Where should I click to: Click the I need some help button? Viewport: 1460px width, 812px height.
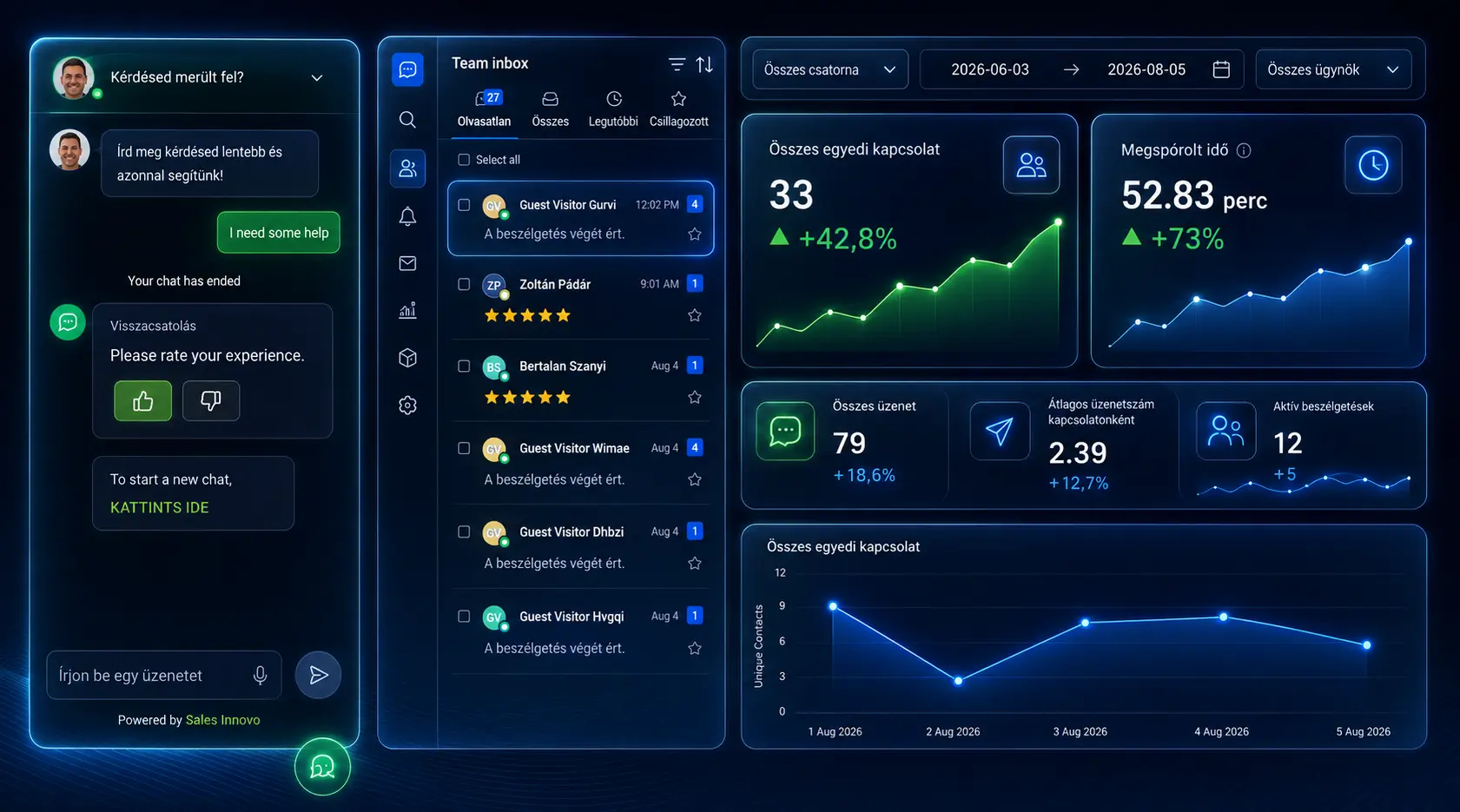tap(279, 233)
